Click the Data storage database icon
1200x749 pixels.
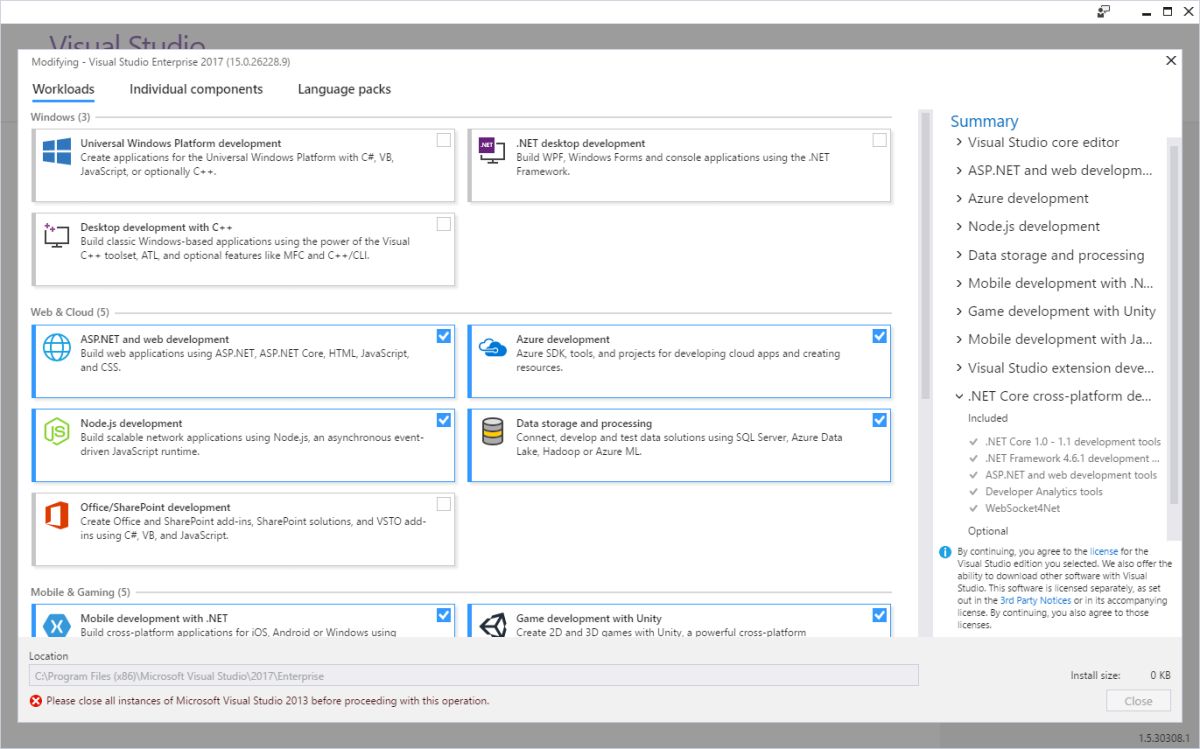tap(492, 432)
